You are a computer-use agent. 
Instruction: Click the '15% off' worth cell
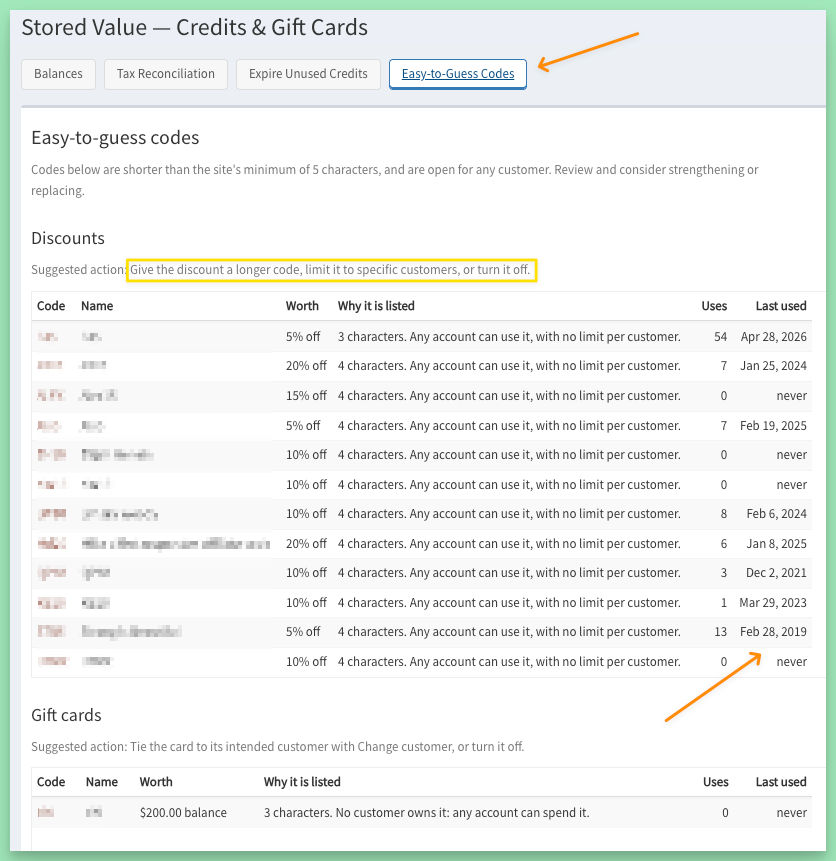[306, 395]
